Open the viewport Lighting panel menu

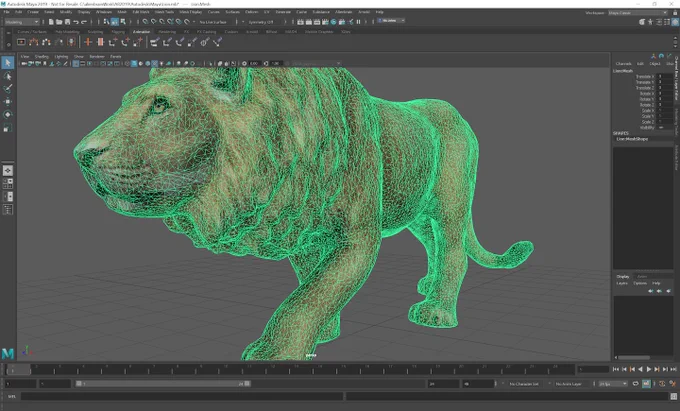(61, 56)
